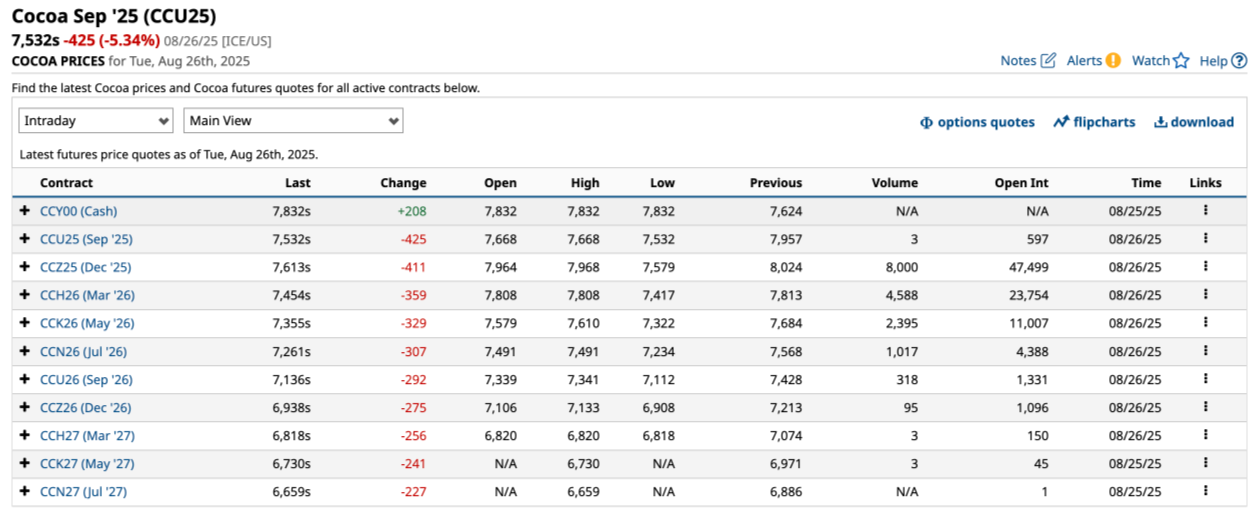
Task: Open the links menu for CCZ26 (Dec '26)
Action: coord(1206,407)
